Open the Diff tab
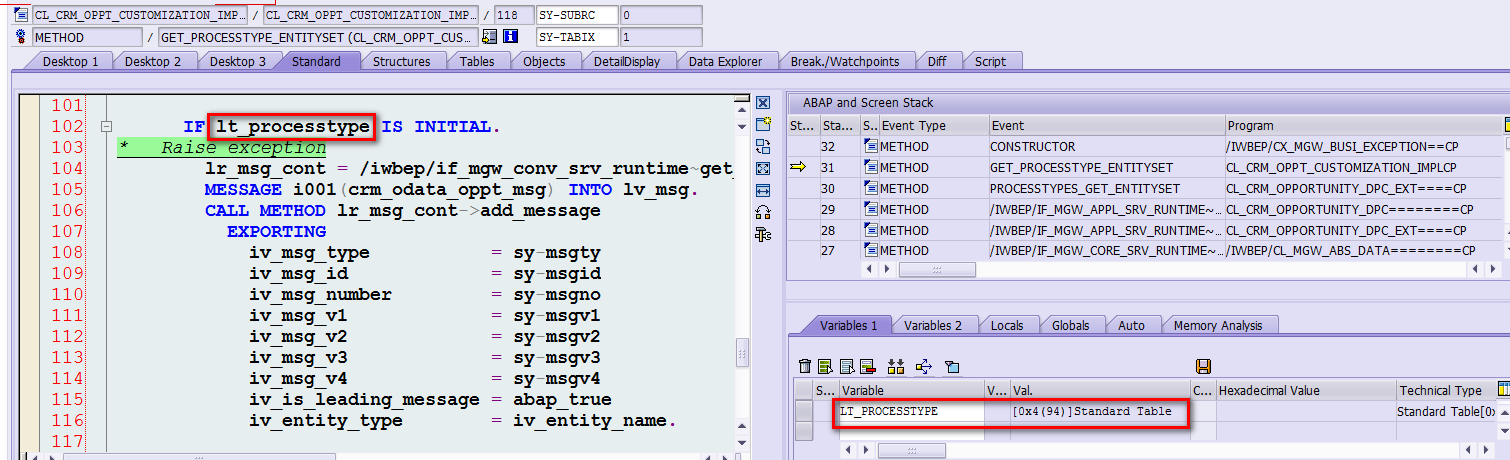 click(937, 61)
